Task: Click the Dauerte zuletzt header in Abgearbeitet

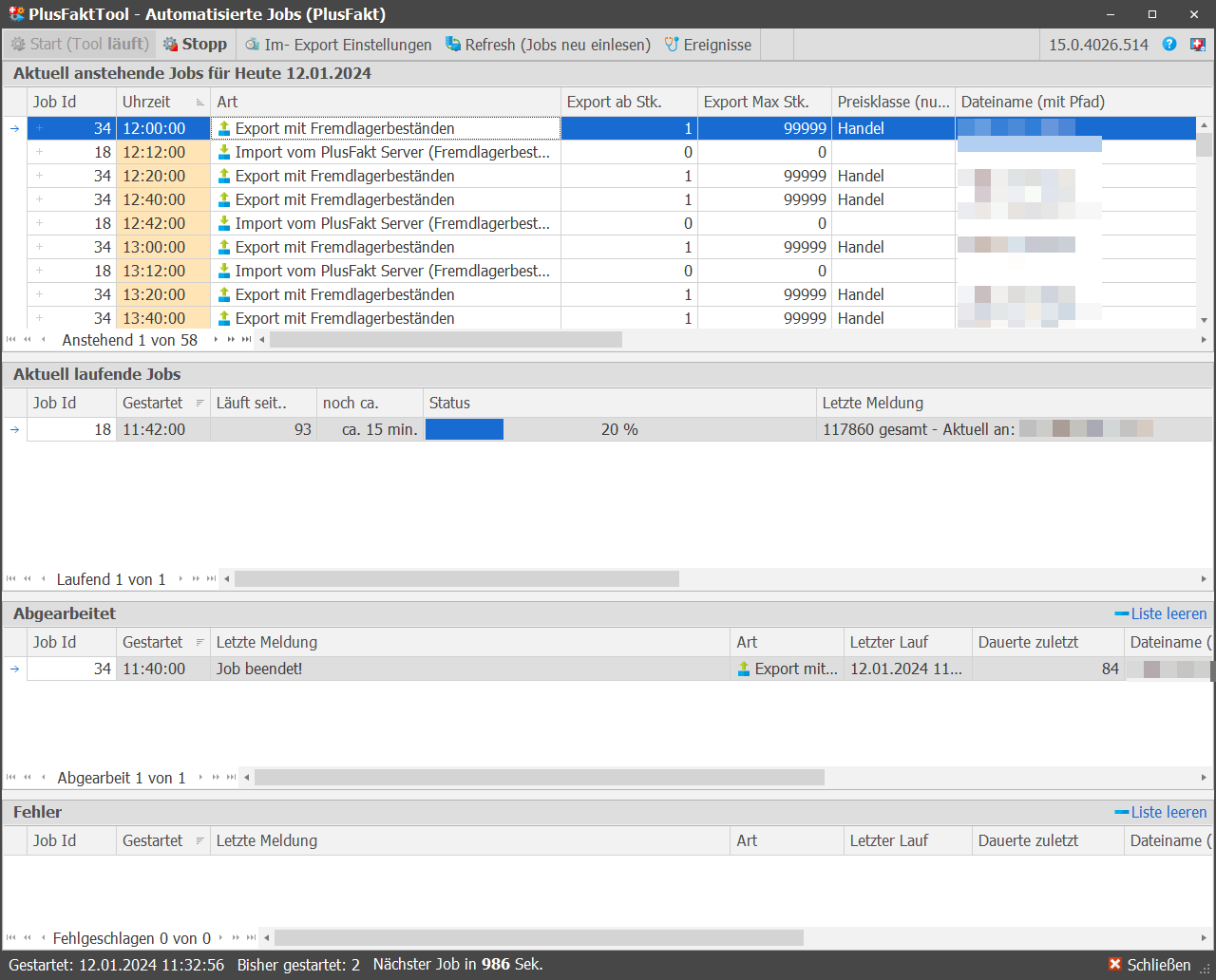Action: (x=1048, y=642)
